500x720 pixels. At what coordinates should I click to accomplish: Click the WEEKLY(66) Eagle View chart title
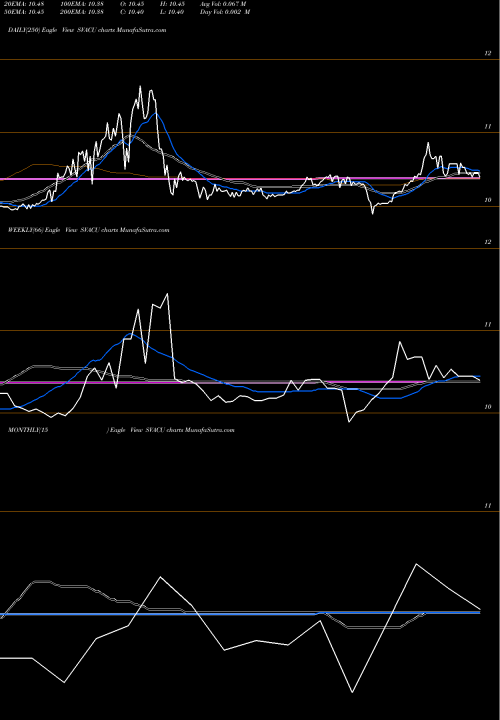click(x=89, y=230)
